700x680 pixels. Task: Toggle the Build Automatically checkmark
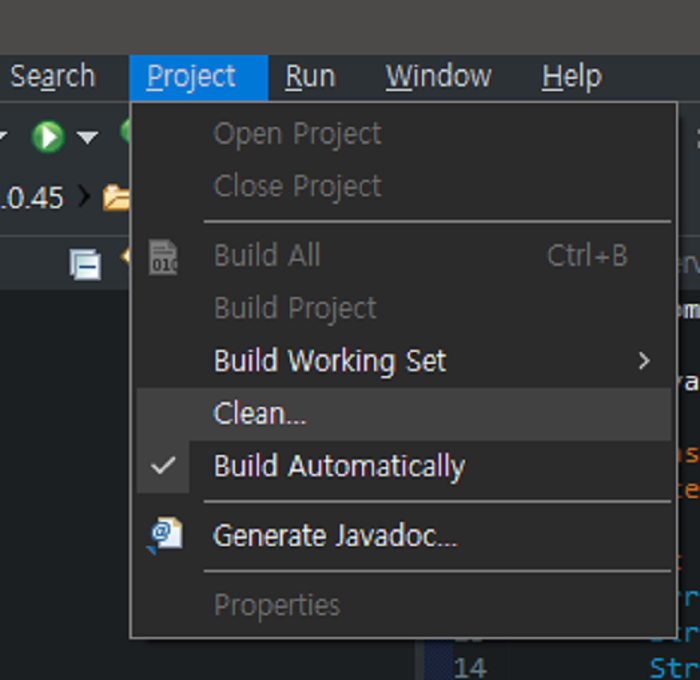pyautogui.click(x=163, y=466)
